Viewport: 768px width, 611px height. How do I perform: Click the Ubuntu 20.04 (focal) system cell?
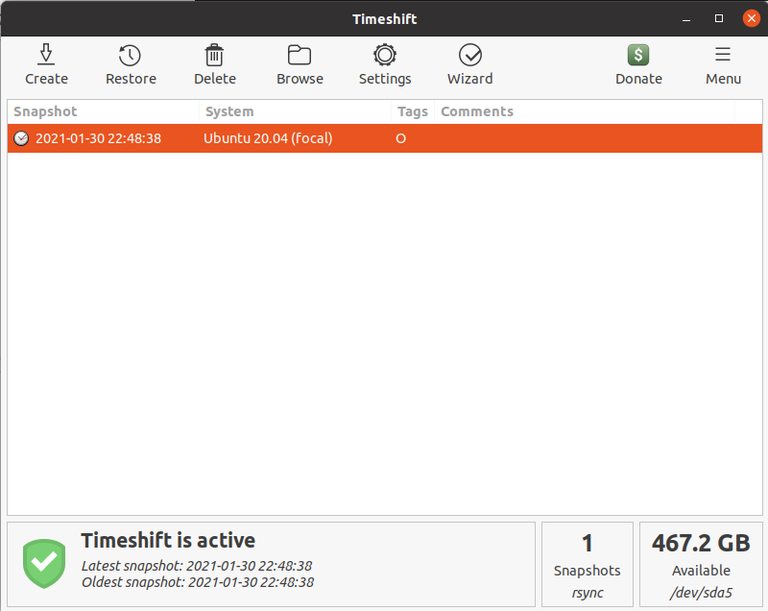click(x=268, y=138)
